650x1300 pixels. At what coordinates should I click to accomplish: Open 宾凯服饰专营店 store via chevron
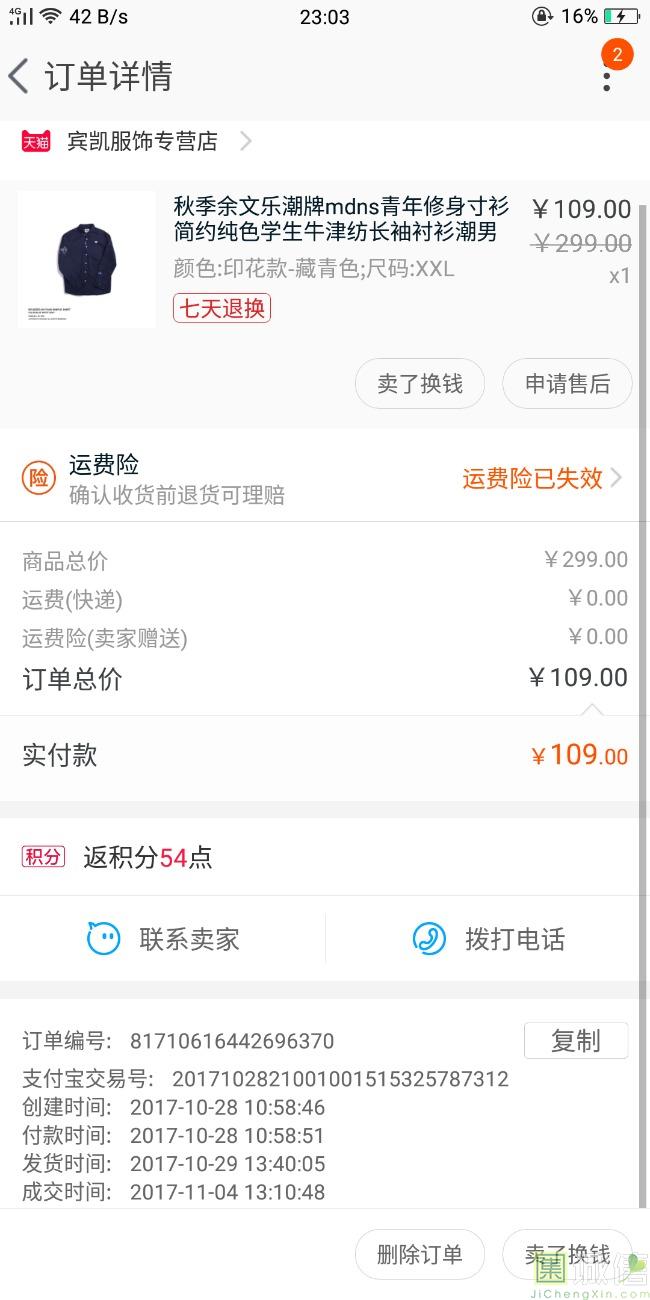246,142
